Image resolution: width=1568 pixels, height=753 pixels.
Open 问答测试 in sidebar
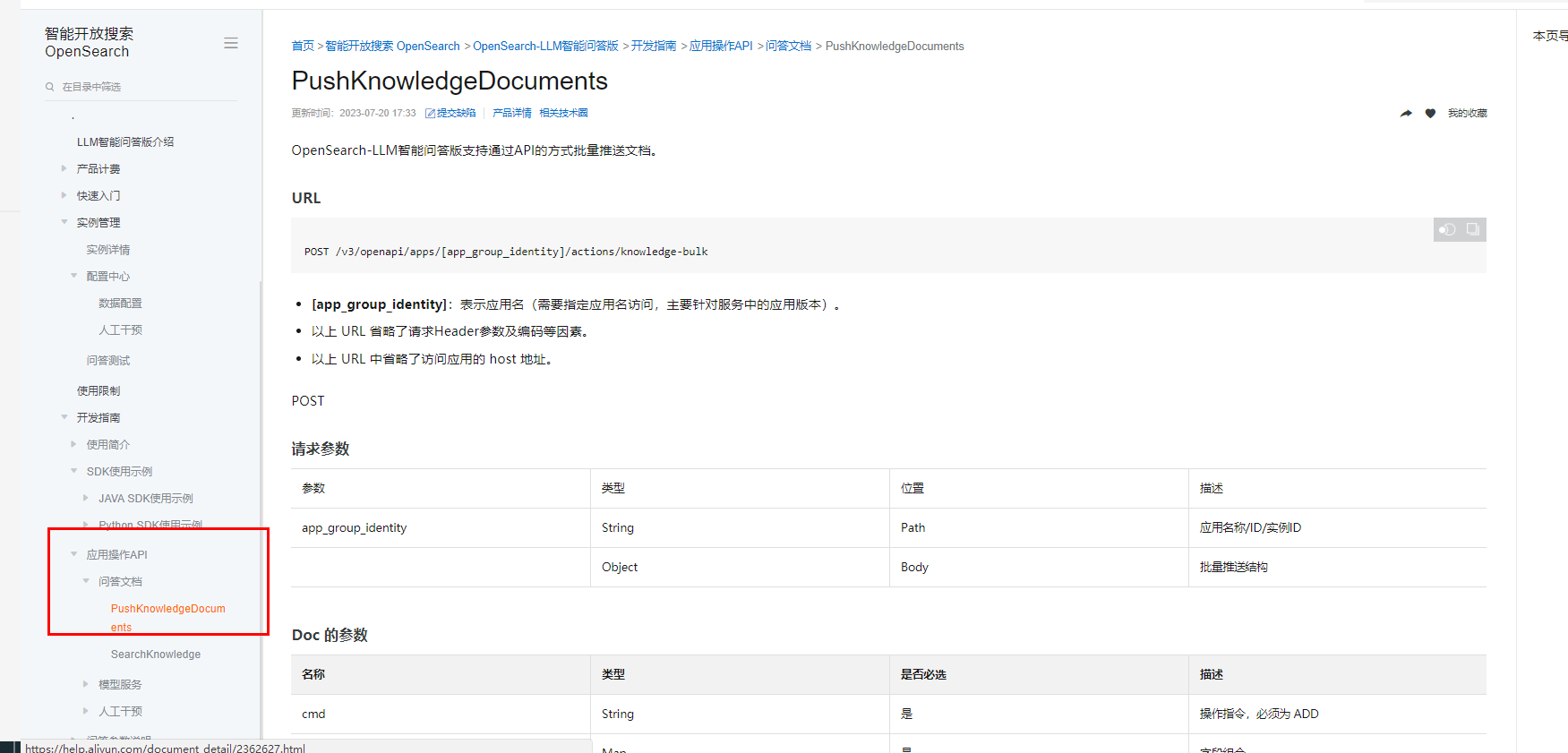108,360
